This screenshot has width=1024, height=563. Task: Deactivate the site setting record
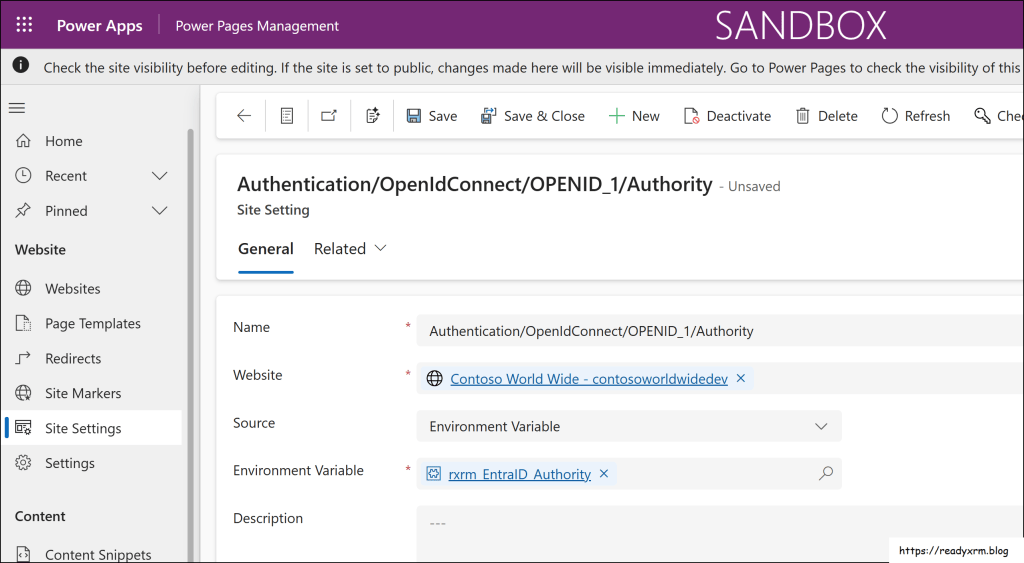[727, 116]
